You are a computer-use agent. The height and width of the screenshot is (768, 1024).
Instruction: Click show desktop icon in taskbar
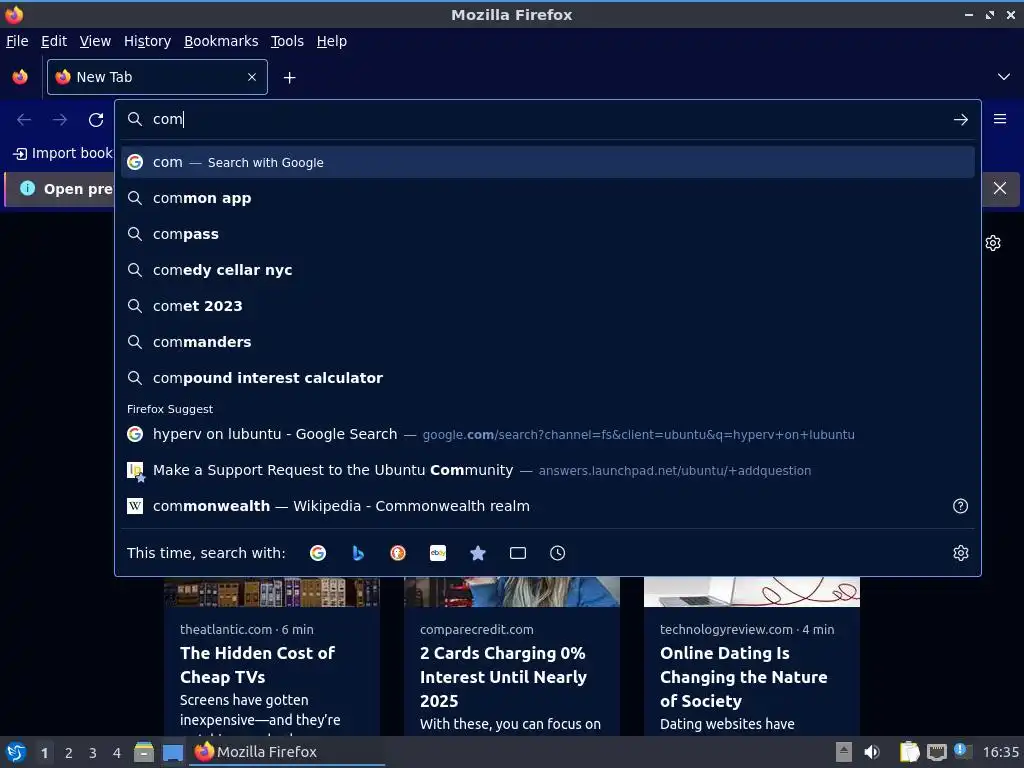point(173,752)
